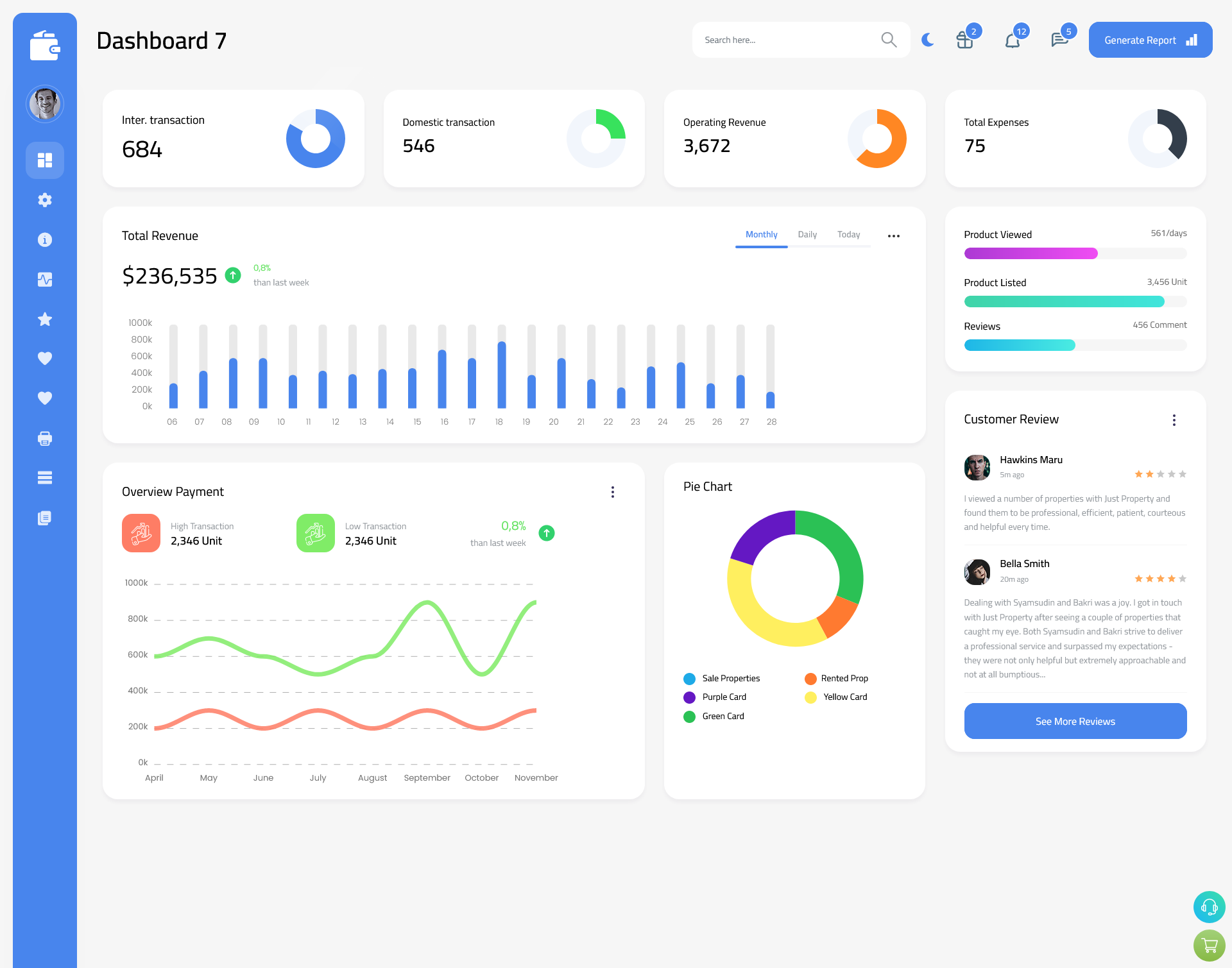Viewport: 1232px width, 968px height.
Task: Click the printer icon in sidebar
Action: click(x=45, y=438)
